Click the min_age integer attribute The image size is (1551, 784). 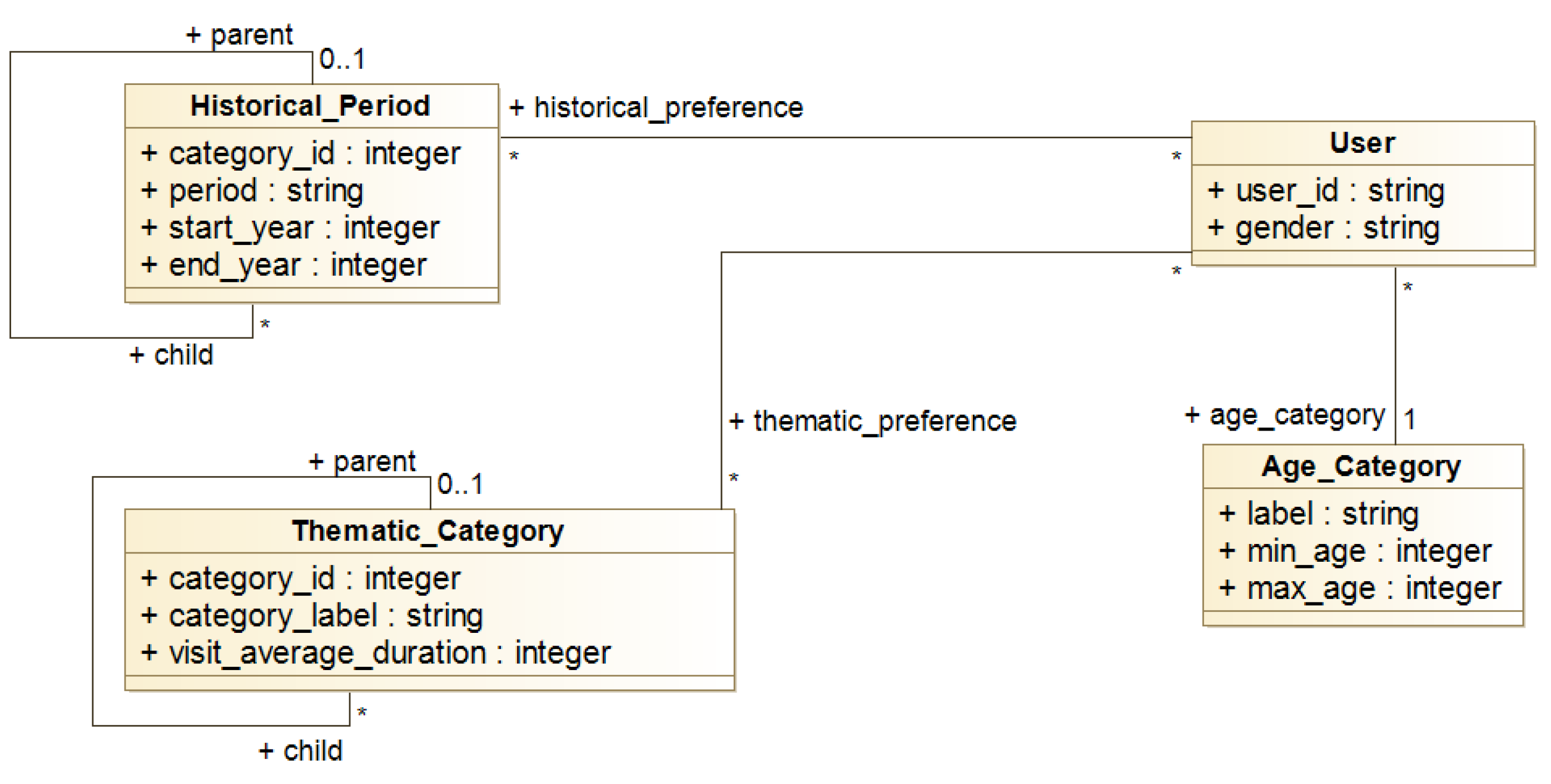(x=1355, y=552)
